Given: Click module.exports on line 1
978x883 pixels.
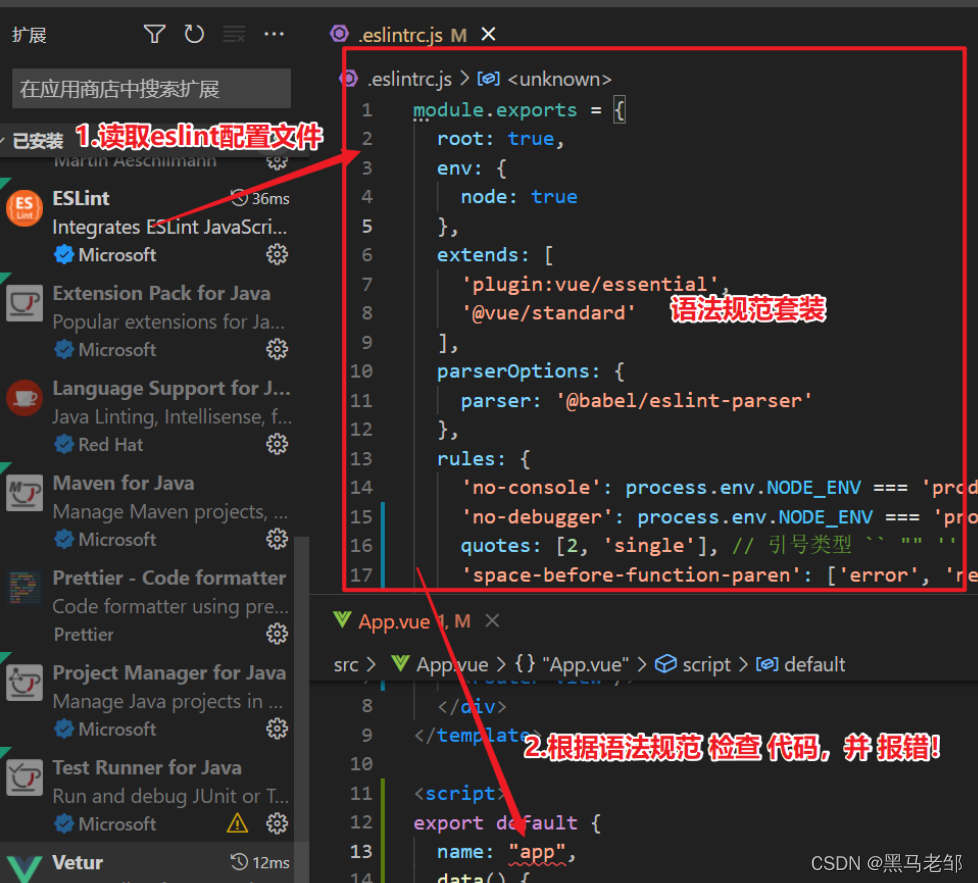Looking at the screenshot, I should 495,110.
